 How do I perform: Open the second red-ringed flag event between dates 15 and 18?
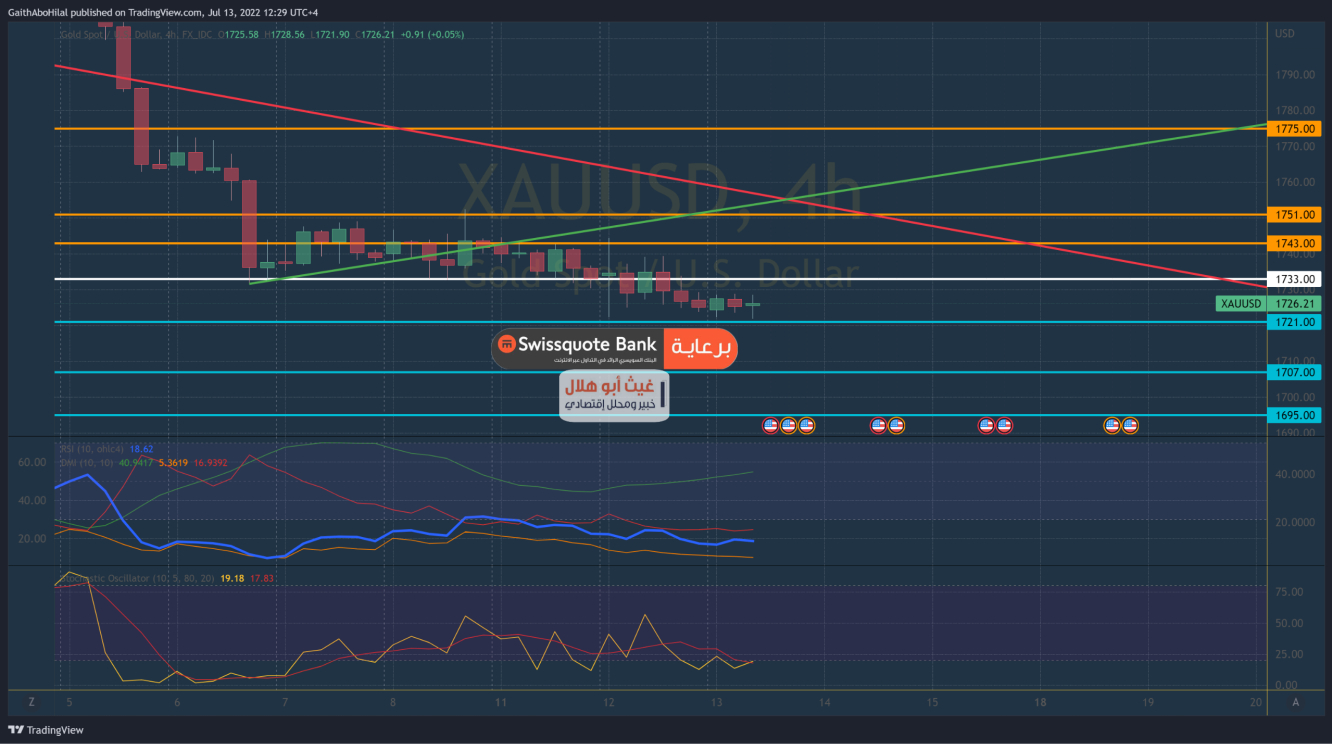click(1004, 425)
